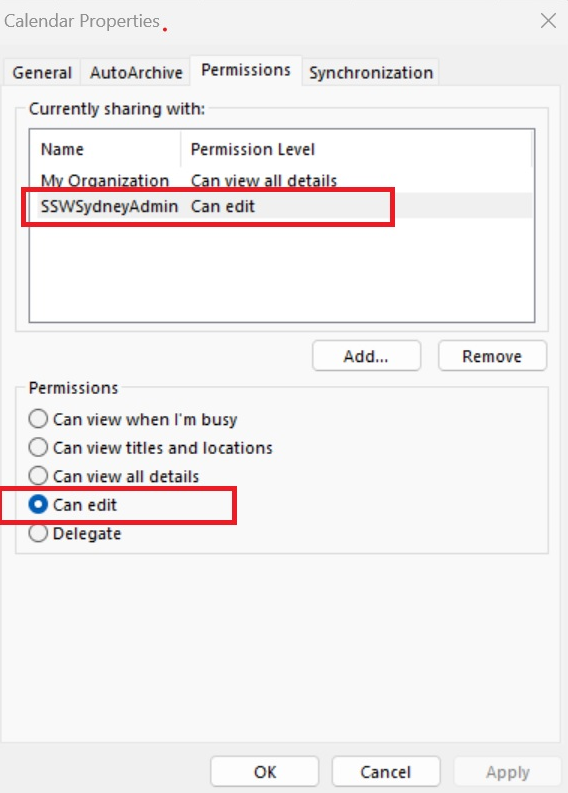Screen dimensions: 568x793
Task: Remove the selected sharing entry
Action: click(492, 356)
